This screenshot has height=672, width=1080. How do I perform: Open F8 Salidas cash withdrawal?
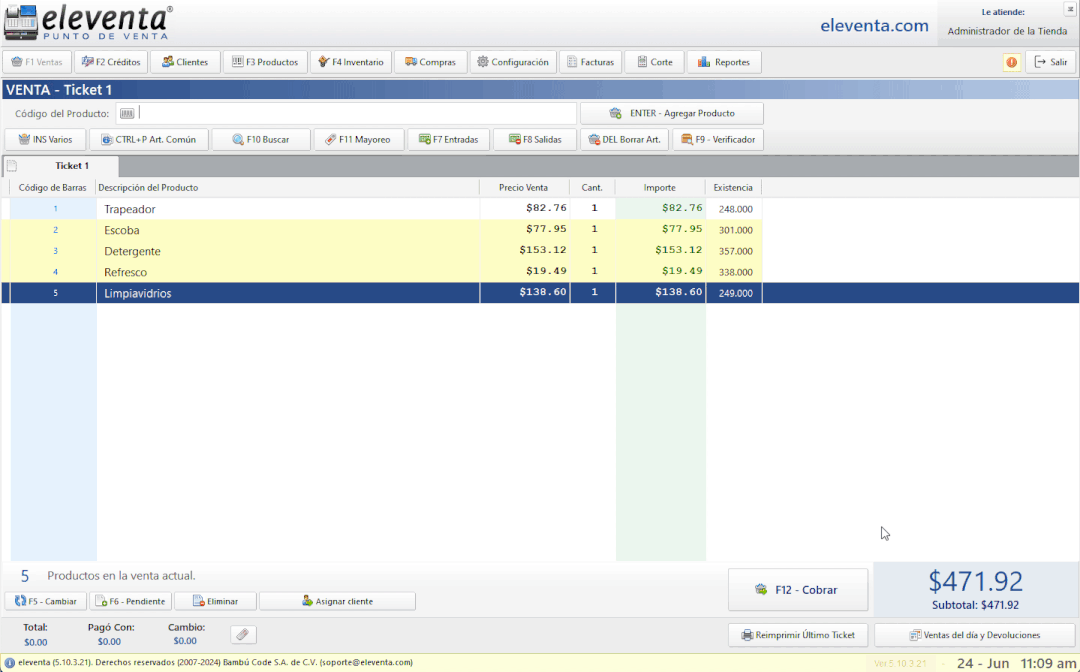(x=534, y=140)
